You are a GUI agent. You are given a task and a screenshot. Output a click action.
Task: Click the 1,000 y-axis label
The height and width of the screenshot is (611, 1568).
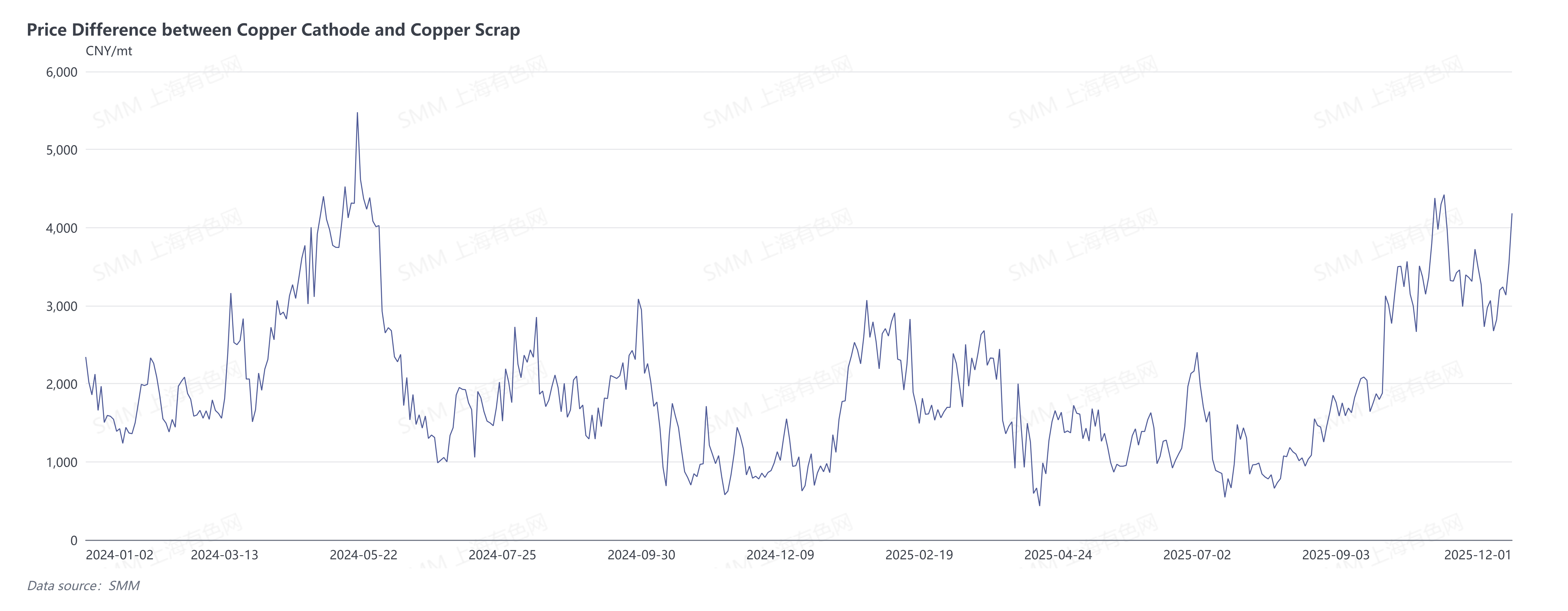pos(62,462)
